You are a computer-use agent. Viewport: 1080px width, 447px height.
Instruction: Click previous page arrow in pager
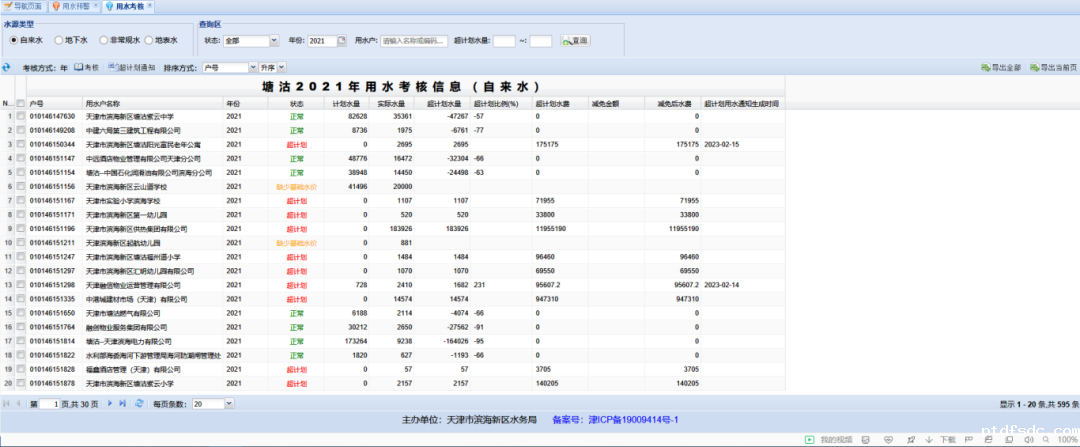coord(19,404)
